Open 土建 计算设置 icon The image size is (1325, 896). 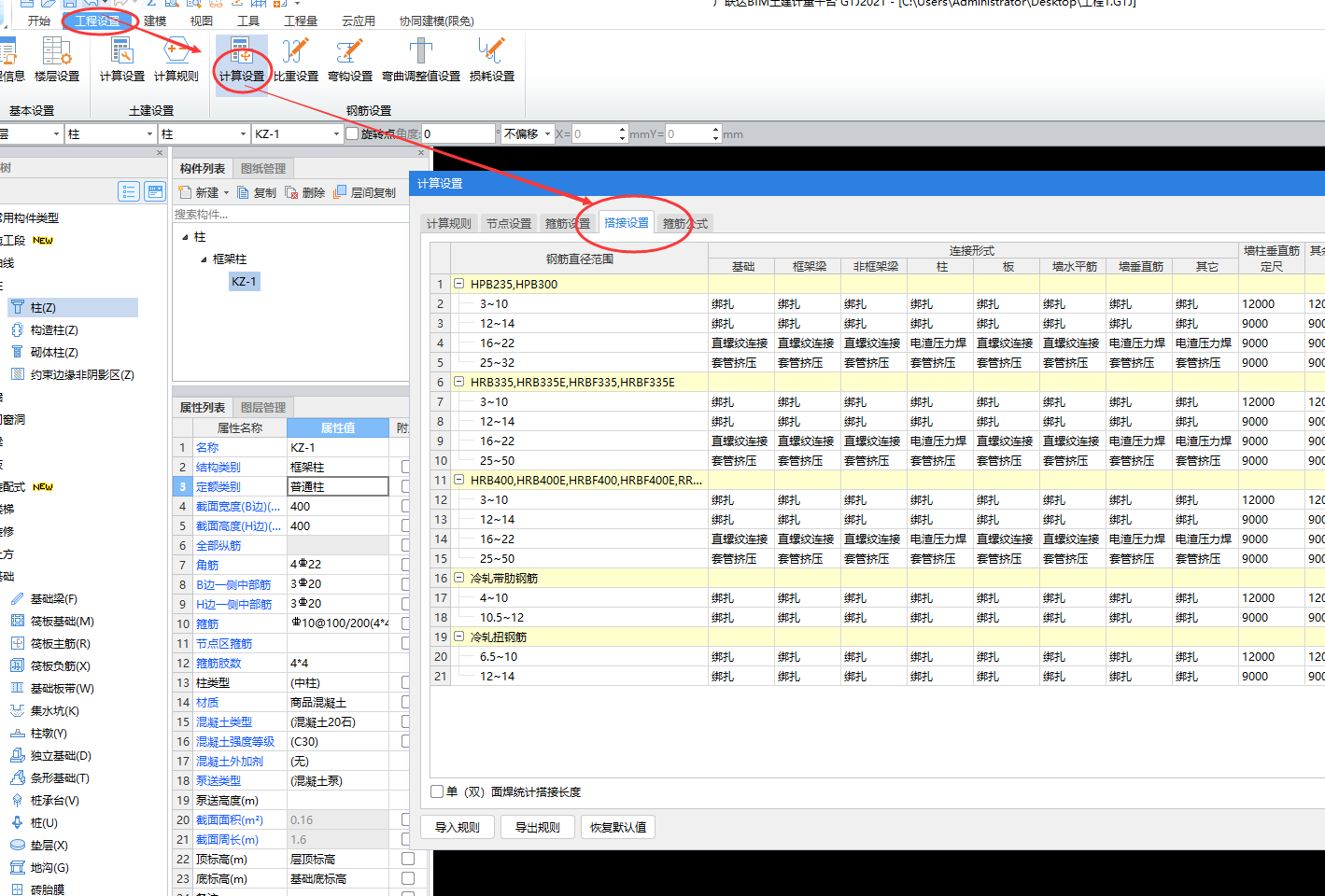coord(122,60)
